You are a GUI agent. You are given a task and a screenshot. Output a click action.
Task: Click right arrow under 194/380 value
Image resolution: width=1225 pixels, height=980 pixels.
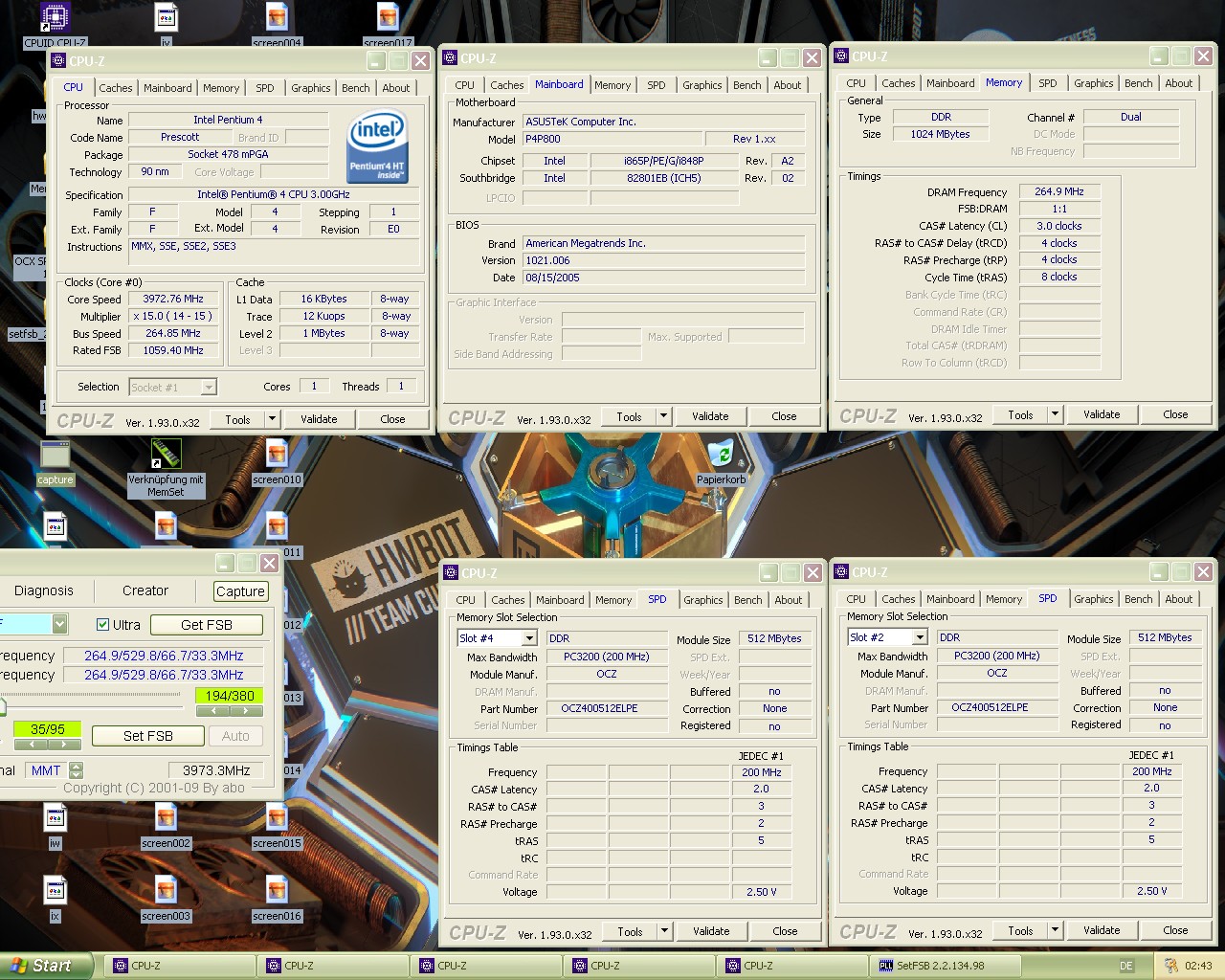247,711
